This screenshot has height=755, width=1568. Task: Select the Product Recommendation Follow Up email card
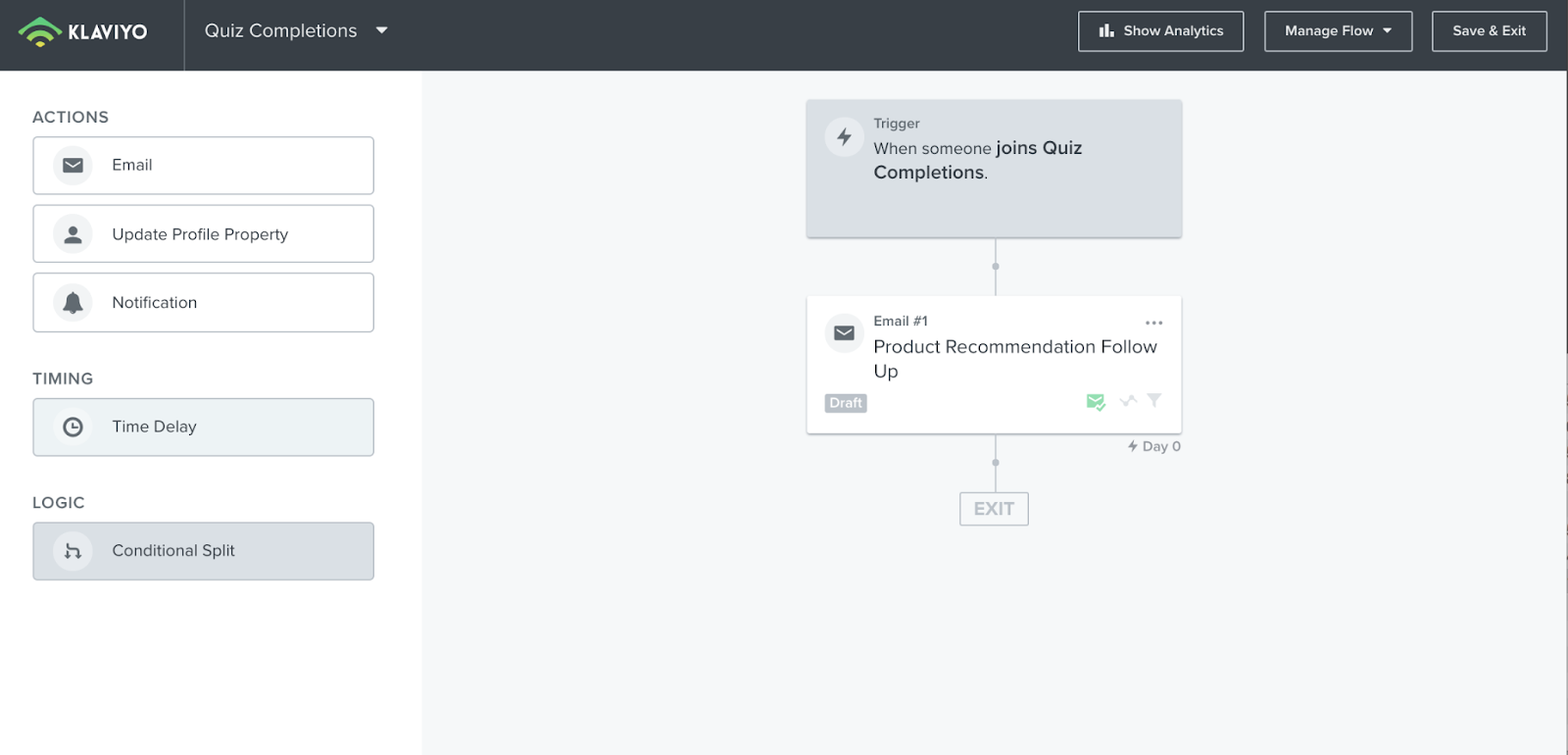pos(994,365)
